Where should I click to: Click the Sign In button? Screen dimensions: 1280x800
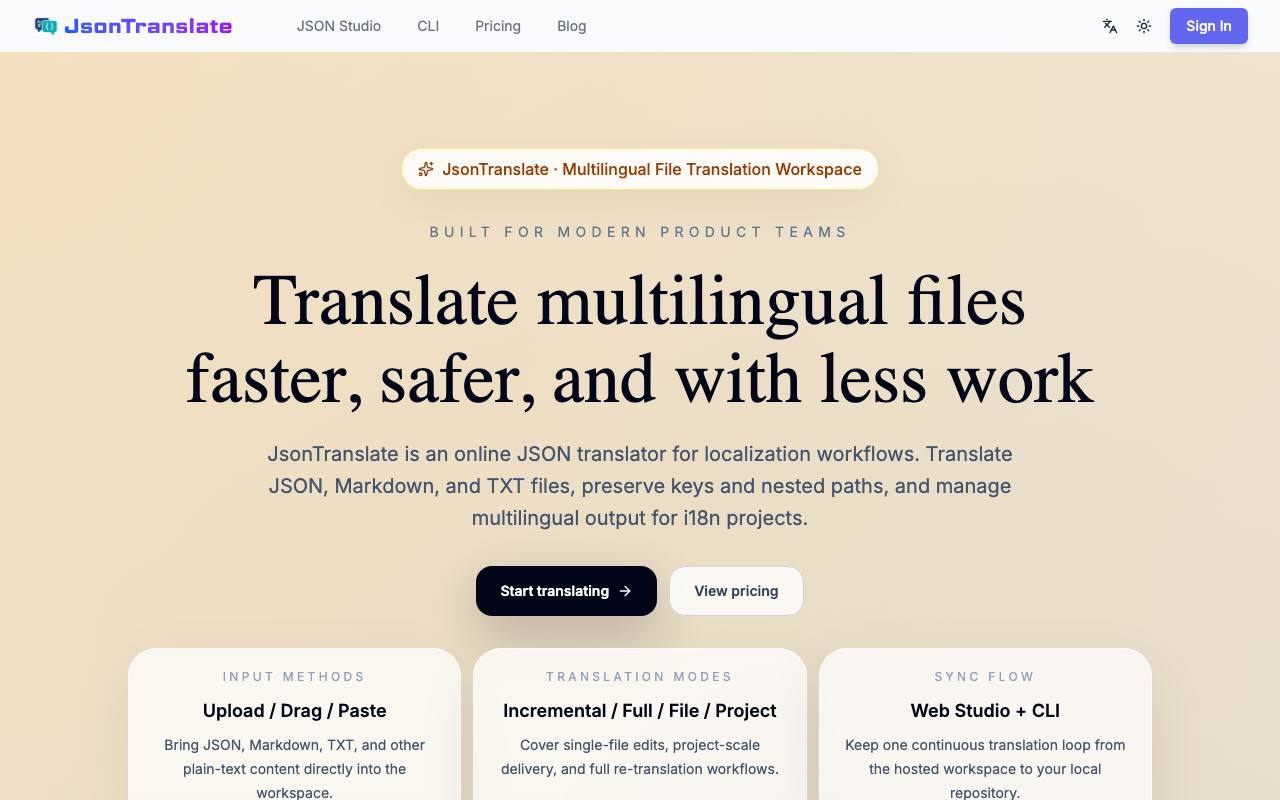[x=1209, y=26]
